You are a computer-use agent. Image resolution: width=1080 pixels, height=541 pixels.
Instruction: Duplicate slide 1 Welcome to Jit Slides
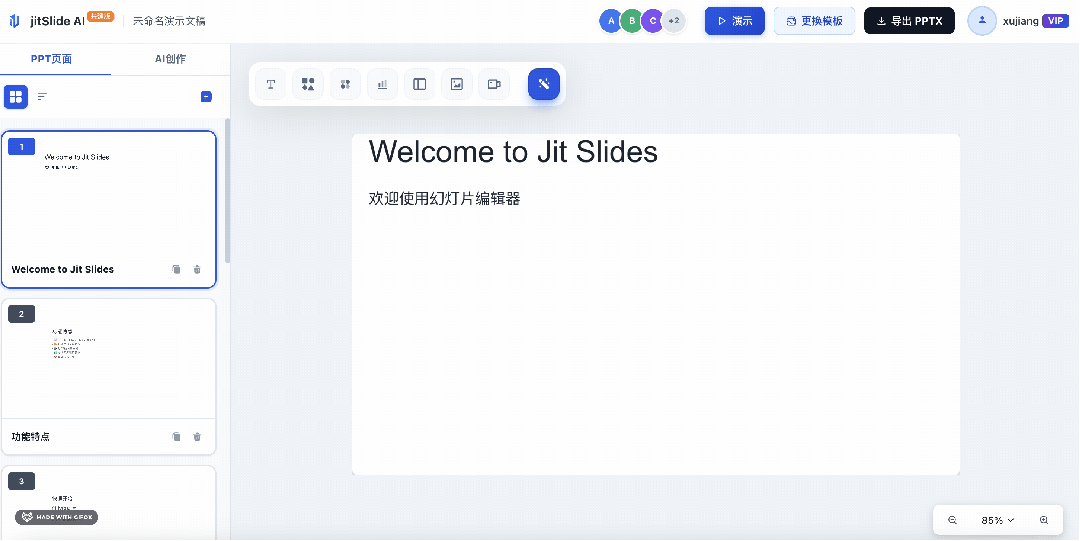point(176,269)
